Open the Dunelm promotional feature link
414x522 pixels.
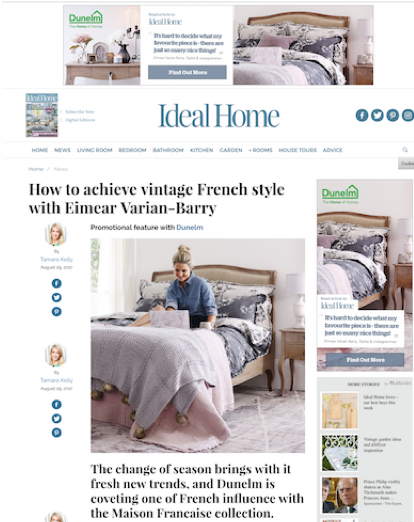190,227
